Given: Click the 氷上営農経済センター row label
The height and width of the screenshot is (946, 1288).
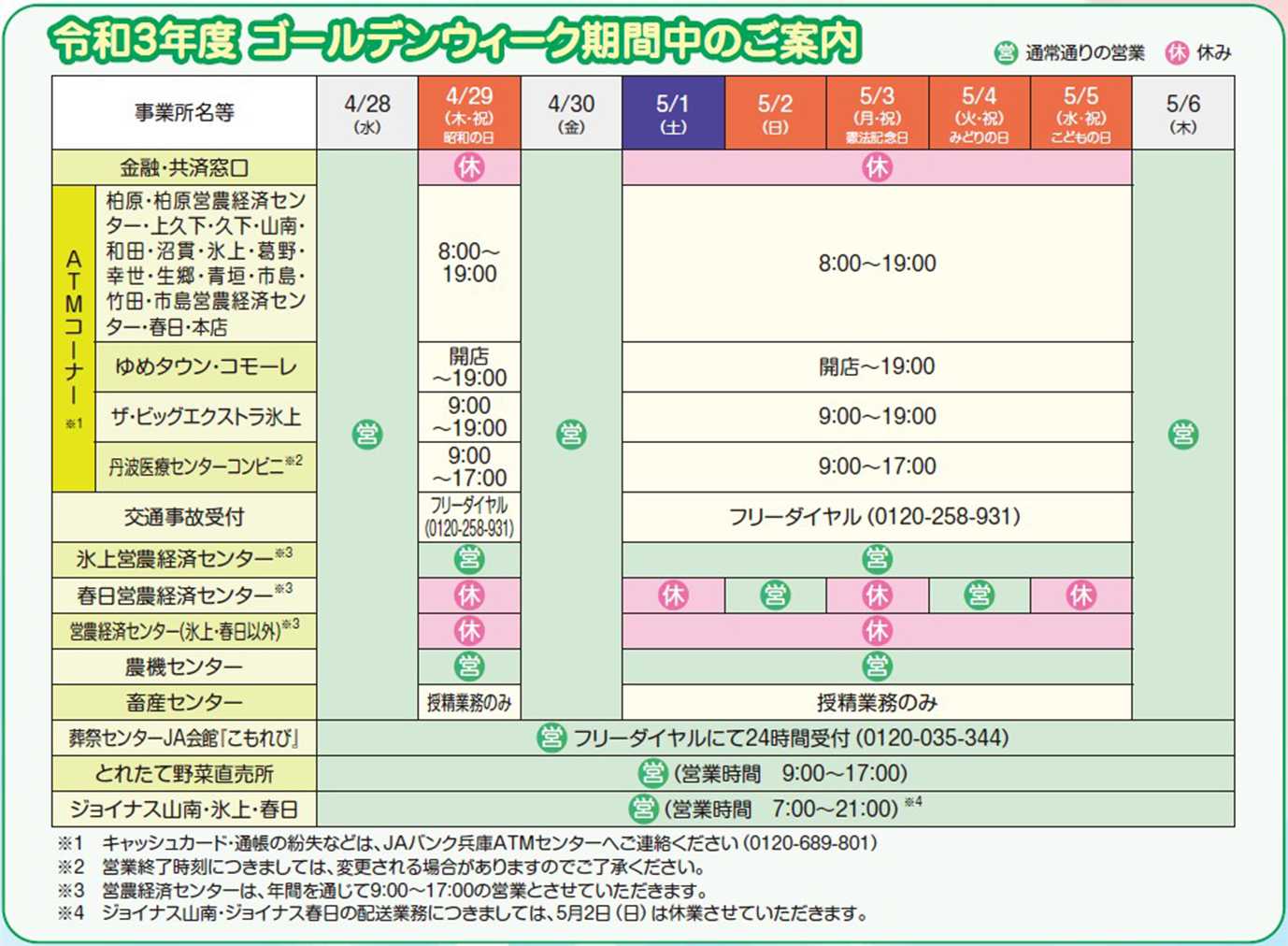Looking at the screenshot, I should (x=184, y=560).
